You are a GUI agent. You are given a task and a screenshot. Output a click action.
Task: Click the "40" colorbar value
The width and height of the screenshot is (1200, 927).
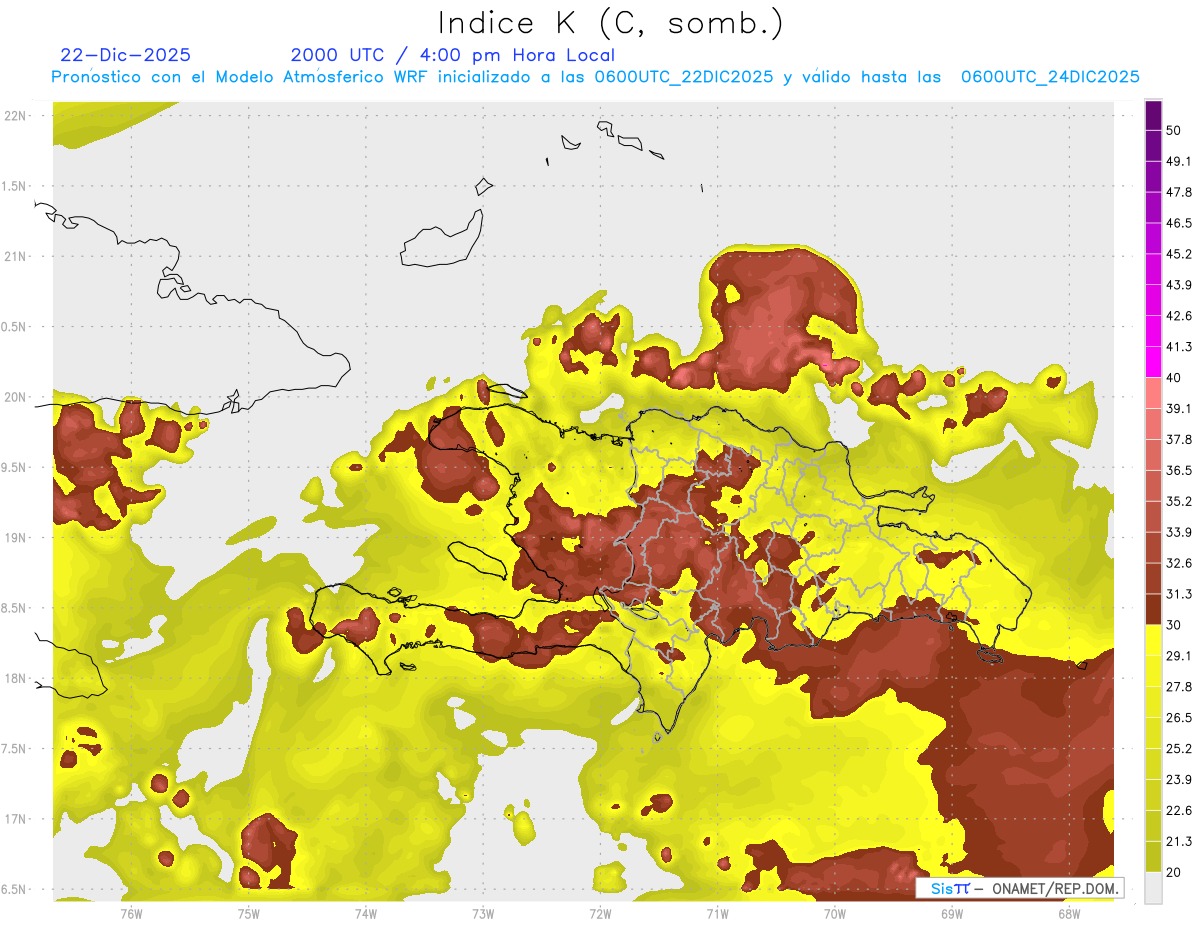1175,378
